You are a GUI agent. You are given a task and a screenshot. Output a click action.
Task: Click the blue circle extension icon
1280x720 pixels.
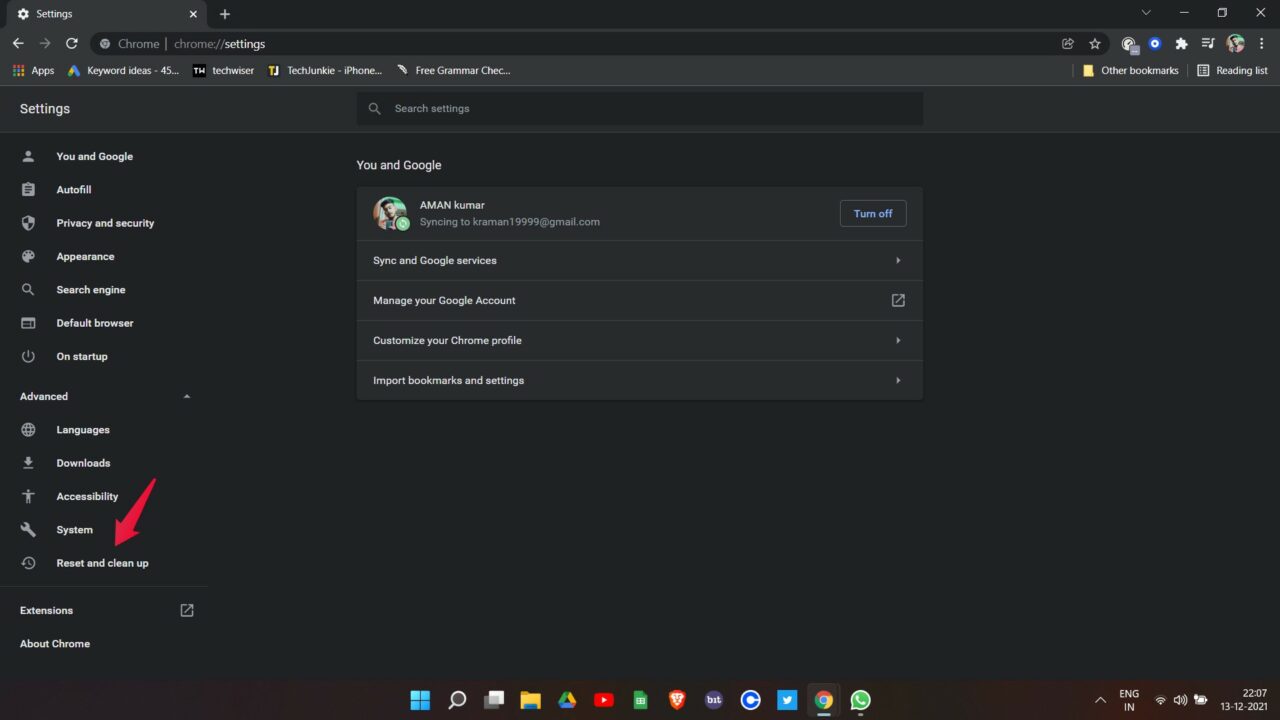coord(1155,44)
